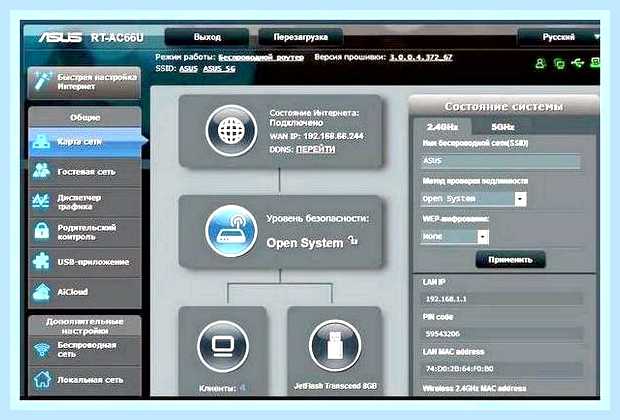The width and height of the screenshot is (620, 420).
Task: Click the Internet status globe icon
Action: pyautogui.click(x=231, y=131)
